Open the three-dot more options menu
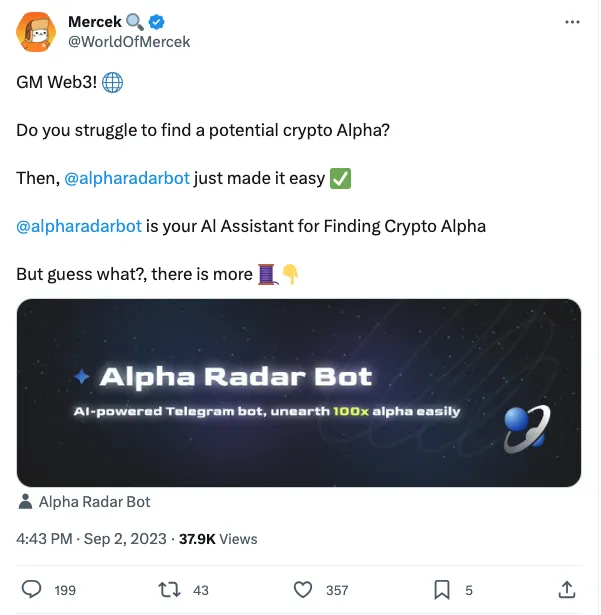The height and width of the screenshot is (615, 601). tap(572, 21)
